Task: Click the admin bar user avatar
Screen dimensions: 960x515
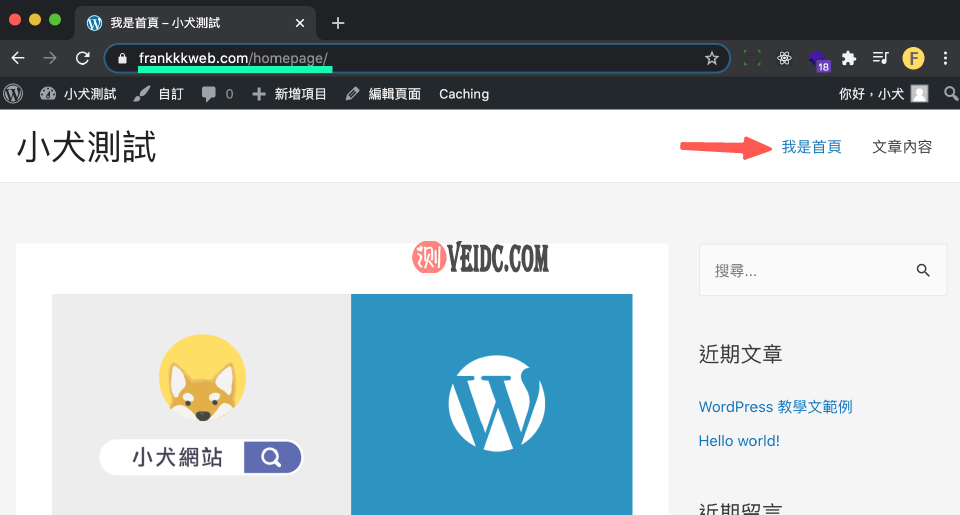Action: tap(920, 94)
